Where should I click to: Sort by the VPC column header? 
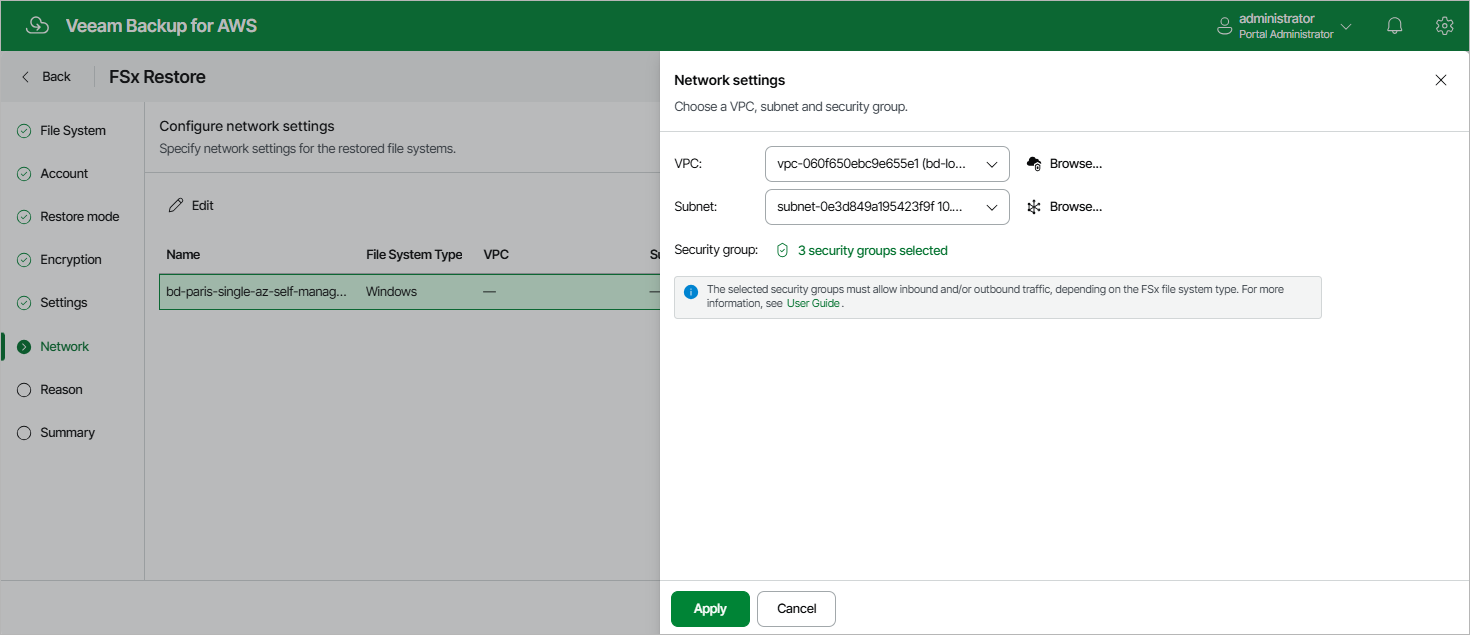(496, 255)
